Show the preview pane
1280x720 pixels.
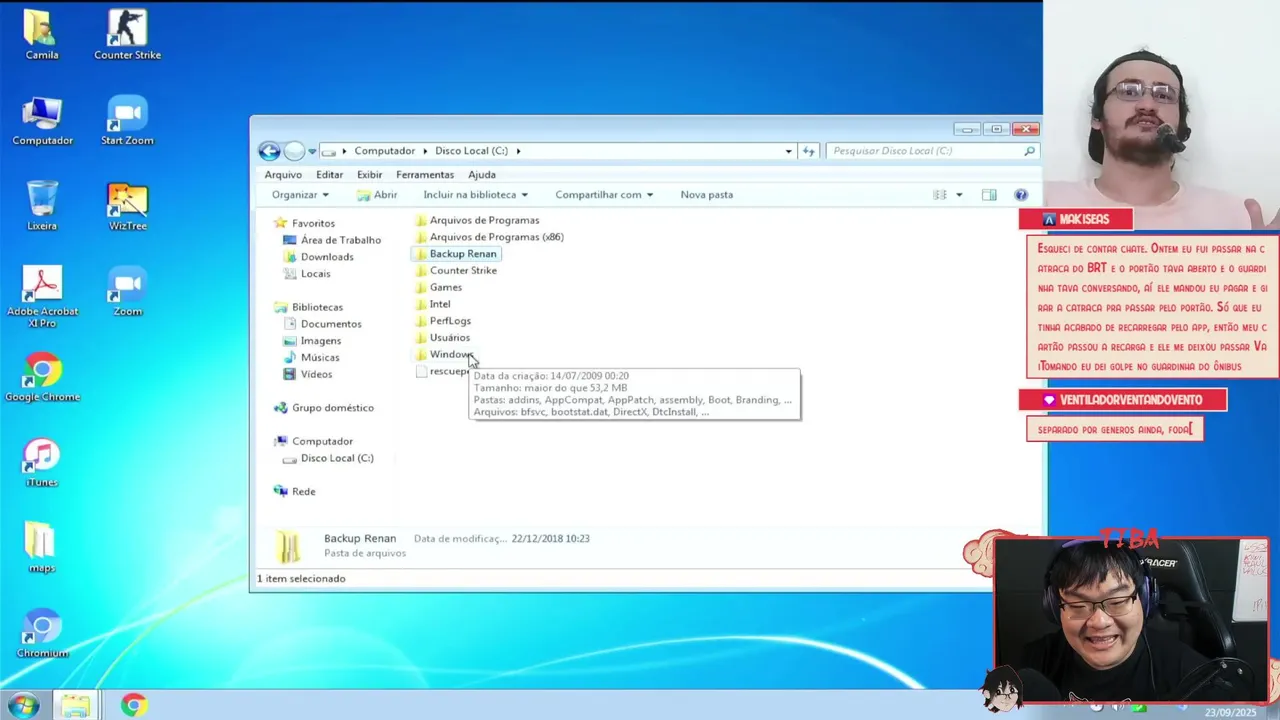coord(989,195)
